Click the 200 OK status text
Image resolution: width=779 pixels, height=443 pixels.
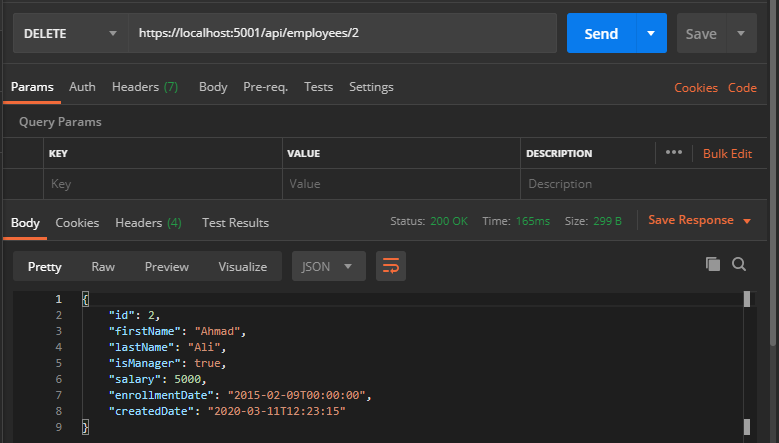pyautogui.click(x=449, y=221)
